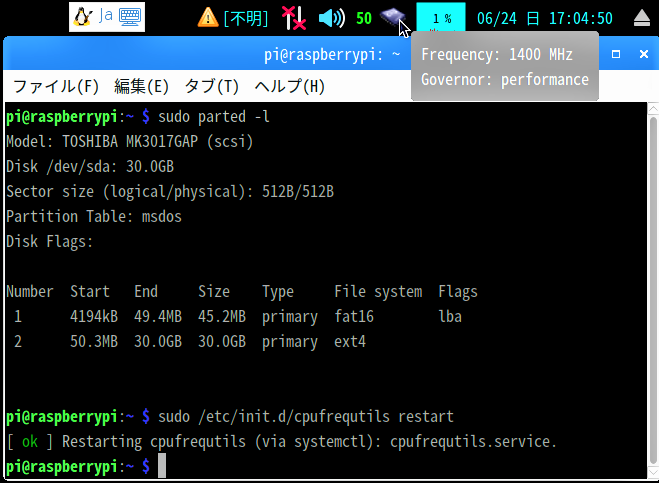Open the タブ(T) menu
Image resolution: width=659 pixels, height=483 pixels.
tap(212, 87)
